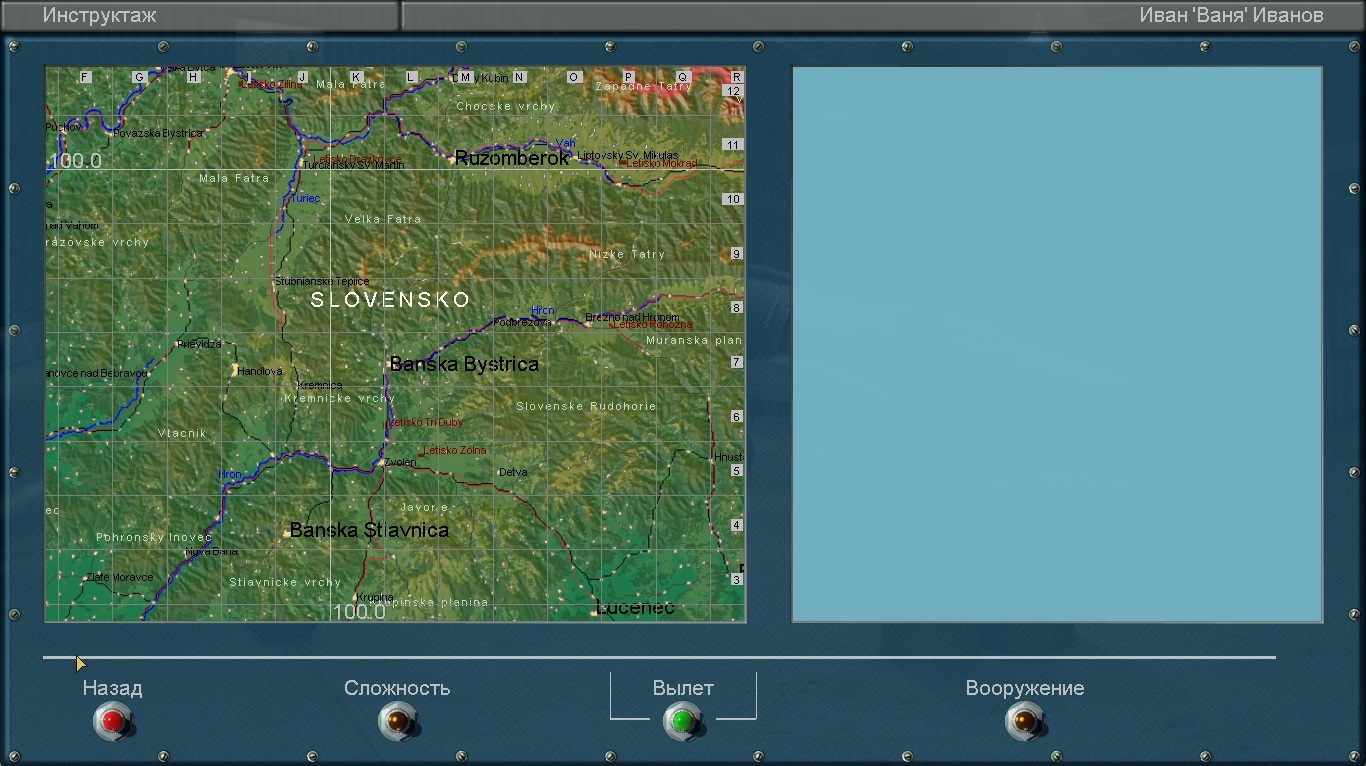This screenshot has height=766, width=1366.
Task: Click the Liptovsky Sv. Mikulas town label
Action: (x=628, y=155)
